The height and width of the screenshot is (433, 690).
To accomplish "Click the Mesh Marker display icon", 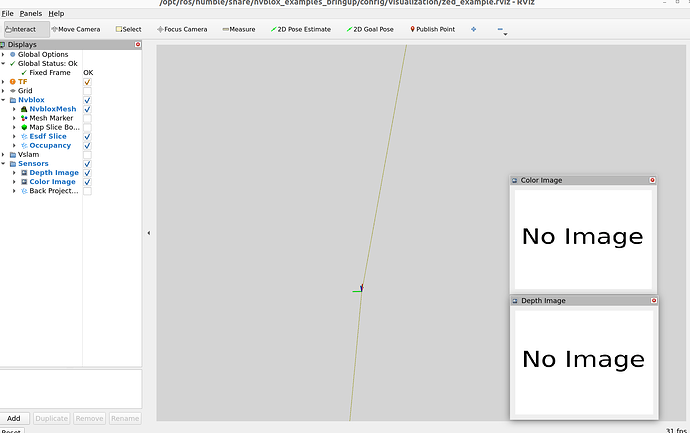I will pos(24,118).
